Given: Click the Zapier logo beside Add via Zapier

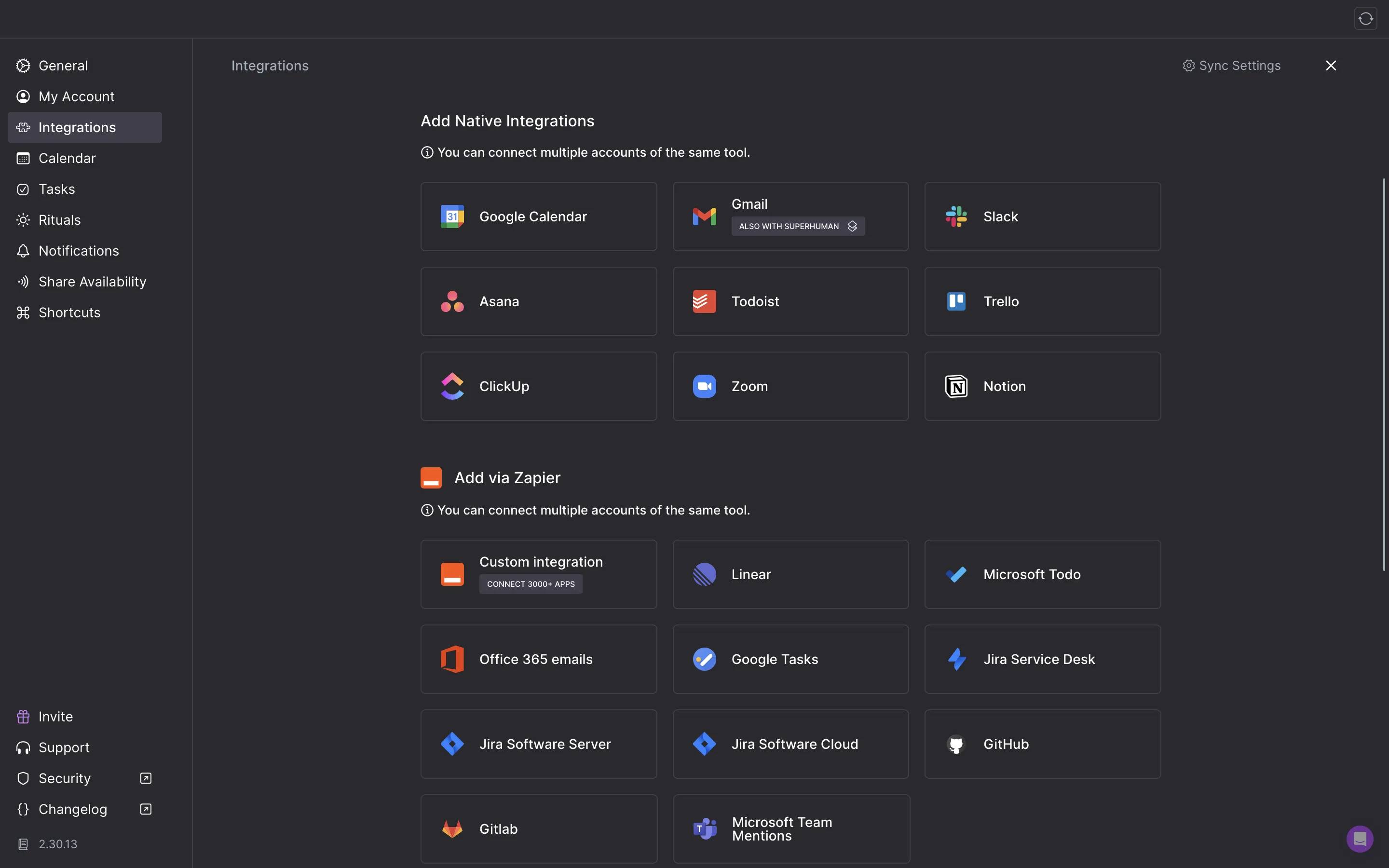Looking at the screenshot, I should [431, 477].
